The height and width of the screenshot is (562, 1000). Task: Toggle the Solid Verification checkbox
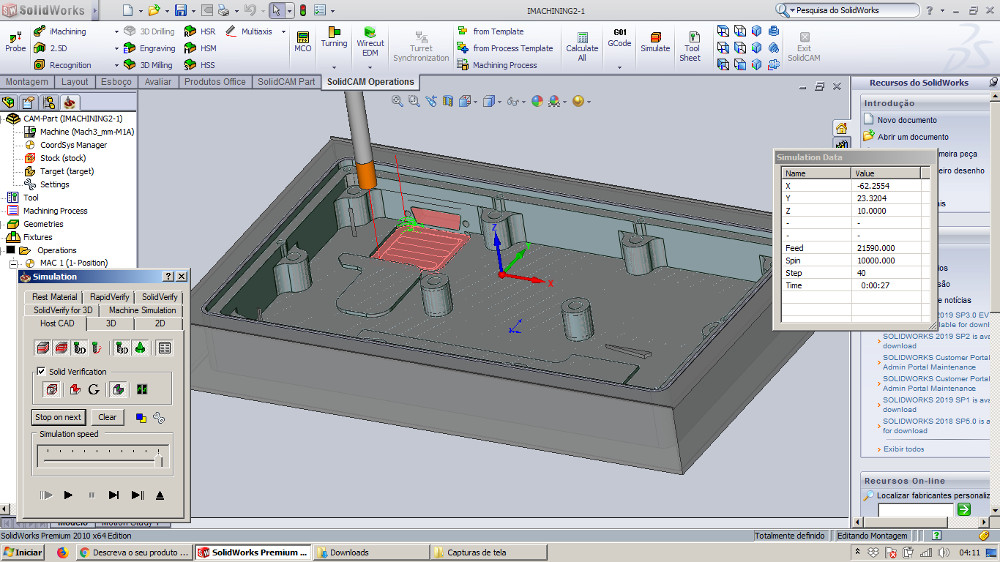point(41,371)
